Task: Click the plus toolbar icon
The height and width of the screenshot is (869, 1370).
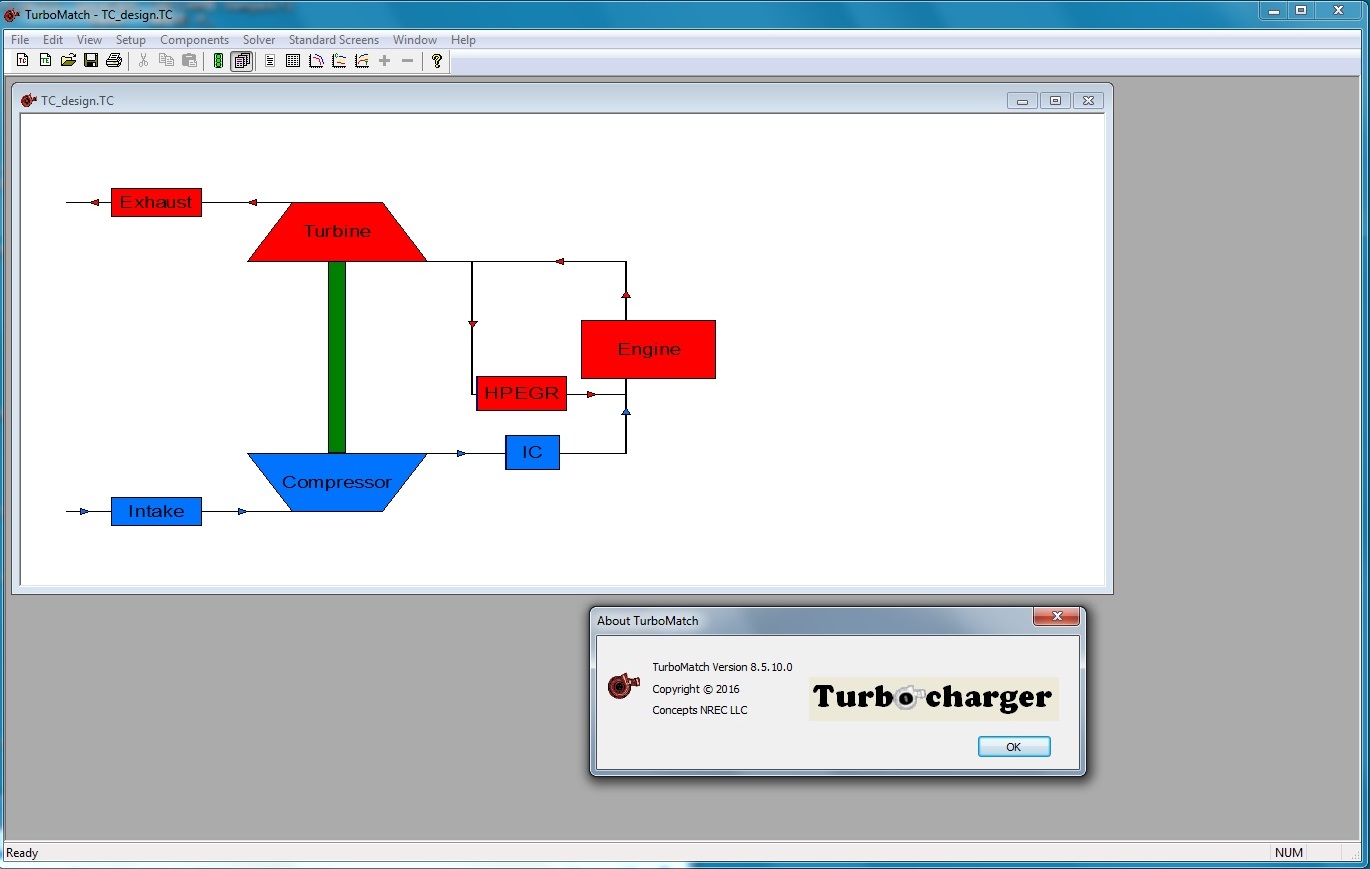Action: coord(385,61)
